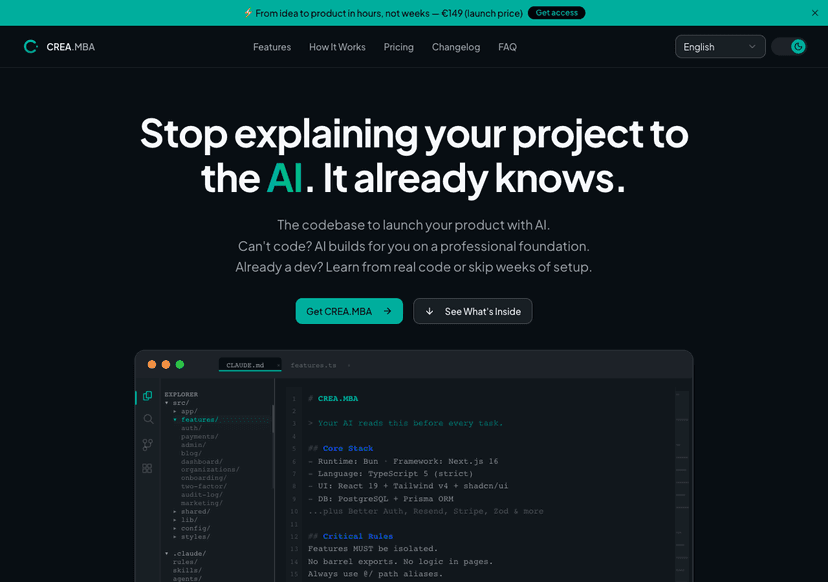Screen dimensions: 828x582
Task: Click the down arrow icon beside See What's Inside
Action: (x=430, y=311)
